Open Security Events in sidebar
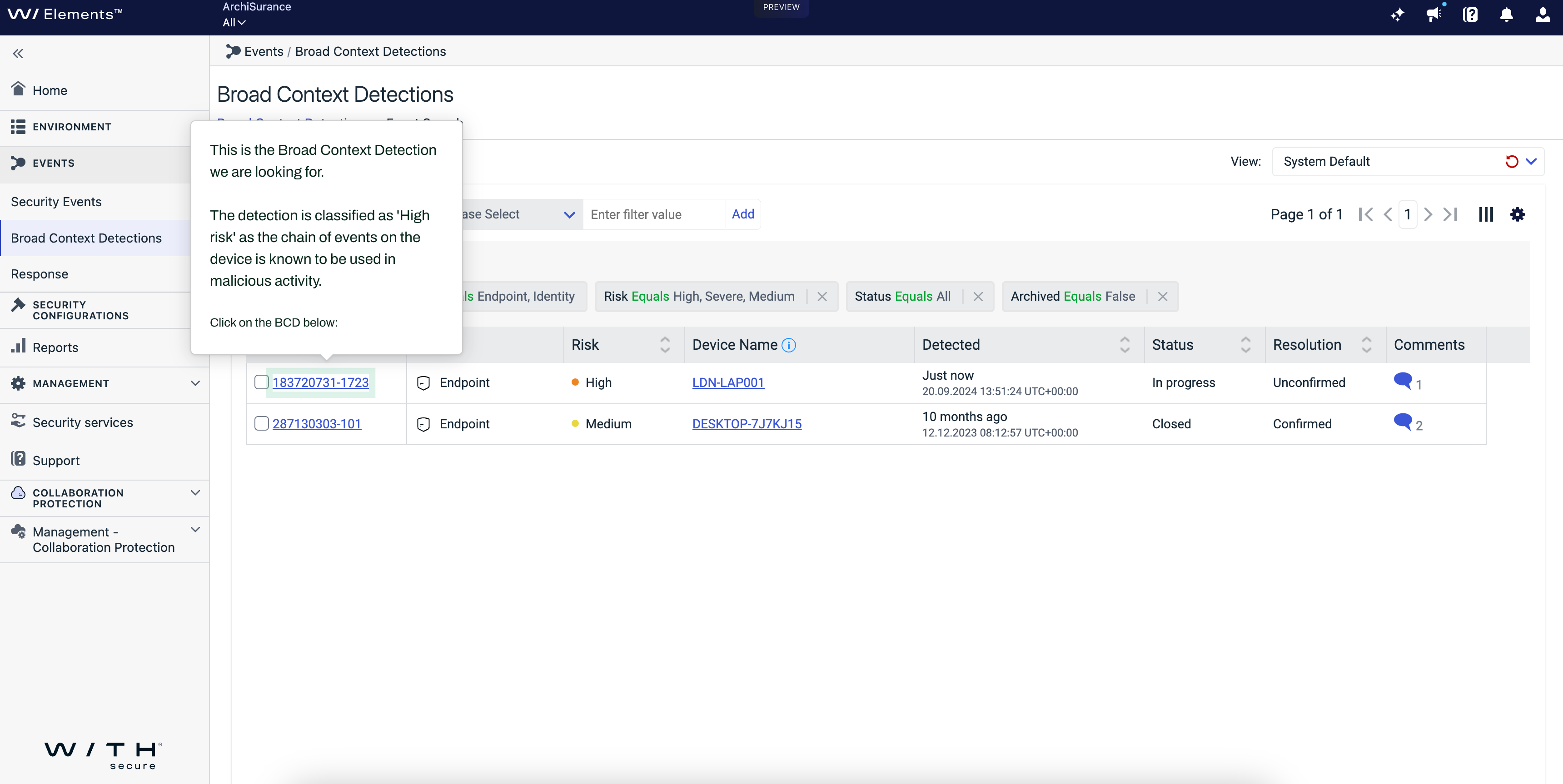Screen dimensions: 1563x784 click(x=56, y=202)
